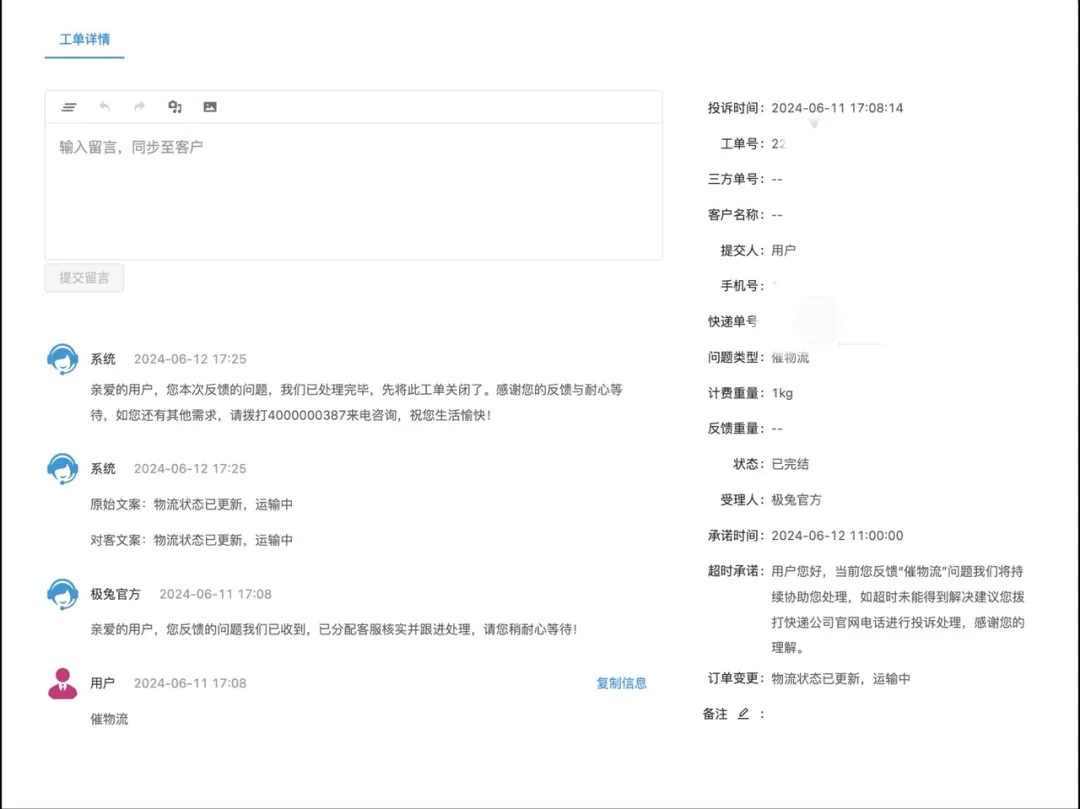The image size is (1080, 809).
Task: Select the 受理人 value 极兔官方
Action: tap(796, 500)
